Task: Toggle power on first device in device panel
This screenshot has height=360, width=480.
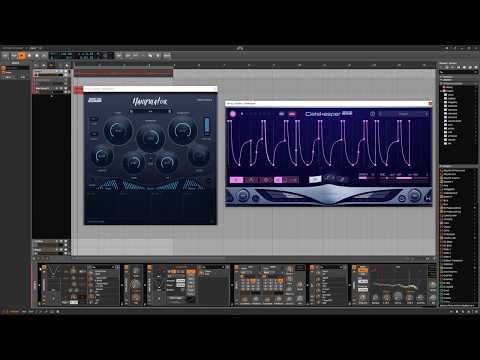Action: pyautogui.click(x=44, y=267)
